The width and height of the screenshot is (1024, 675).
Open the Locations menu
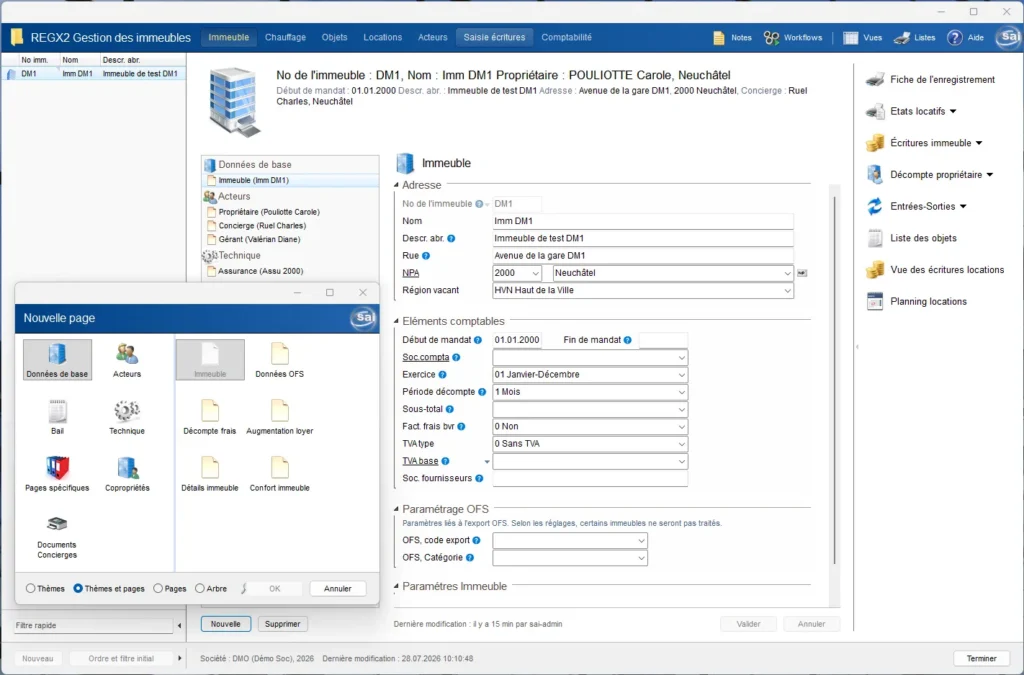tap(383, 37)
